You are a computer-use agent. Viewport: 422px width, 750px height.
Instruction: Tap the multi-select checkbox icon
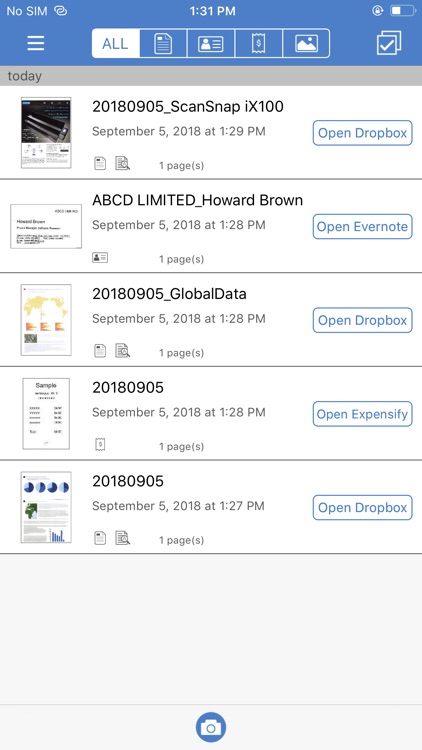pyautogui.click(x=389, y=44)
